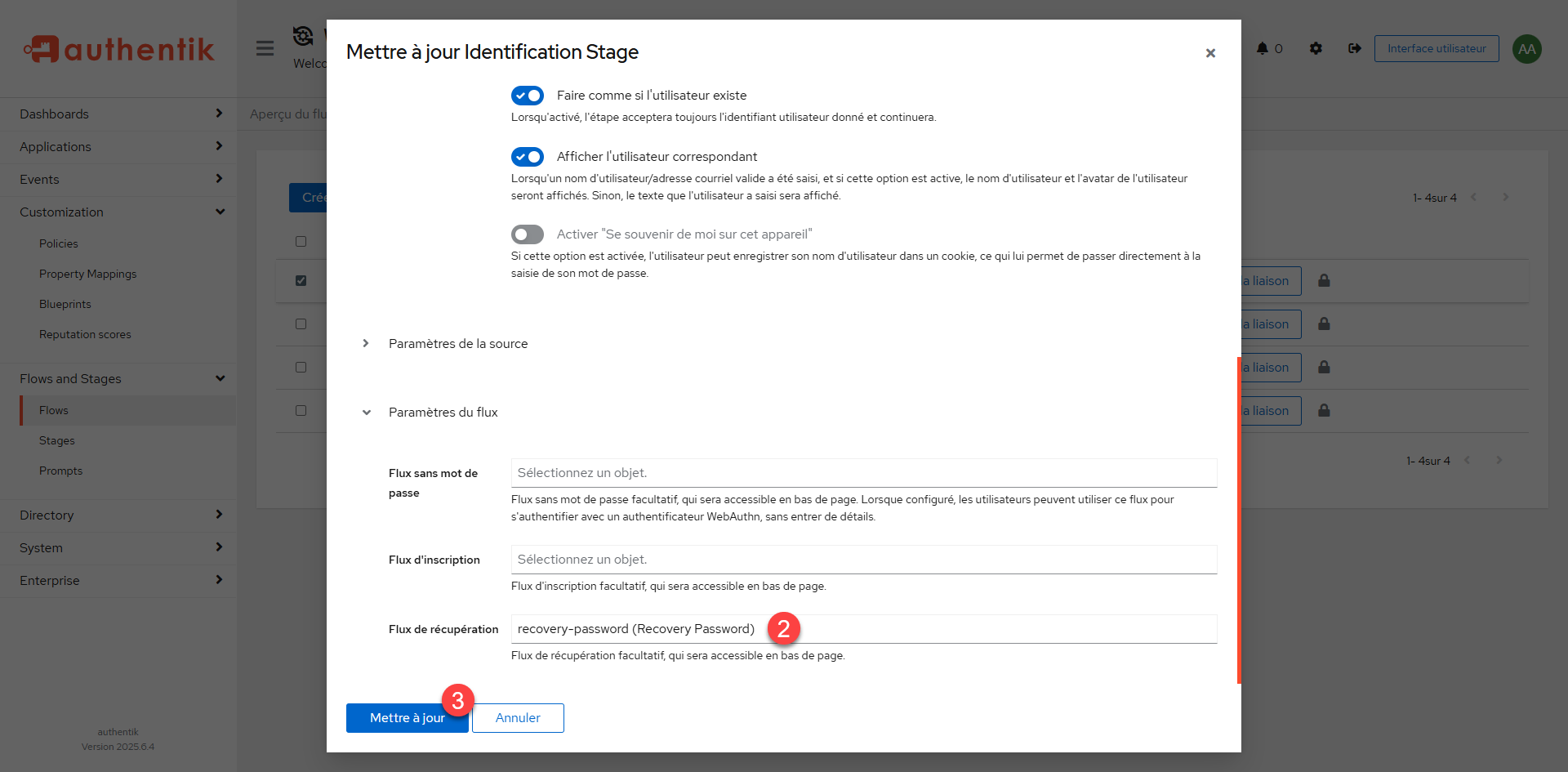Click the 'Flux de récupération' field

(x=863, y=629)
